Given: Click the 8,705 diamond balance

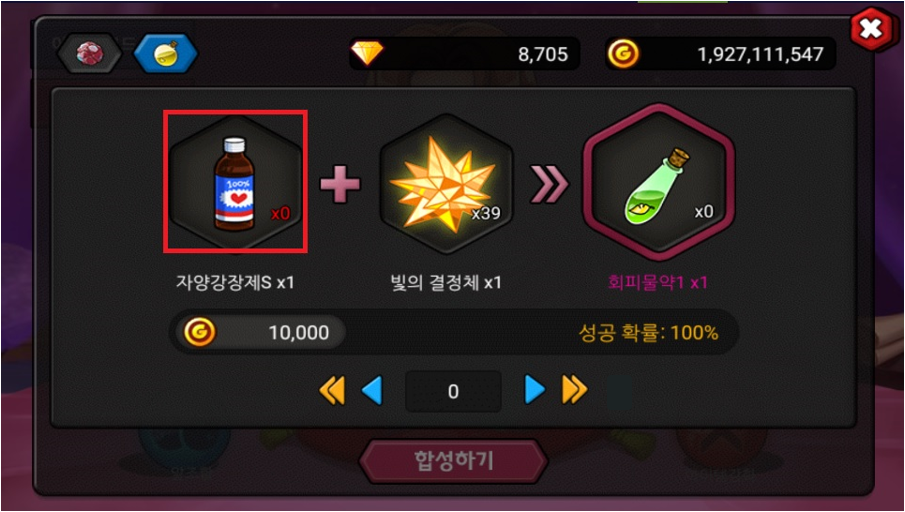Looking at the screenshot, I should point(543,54).
